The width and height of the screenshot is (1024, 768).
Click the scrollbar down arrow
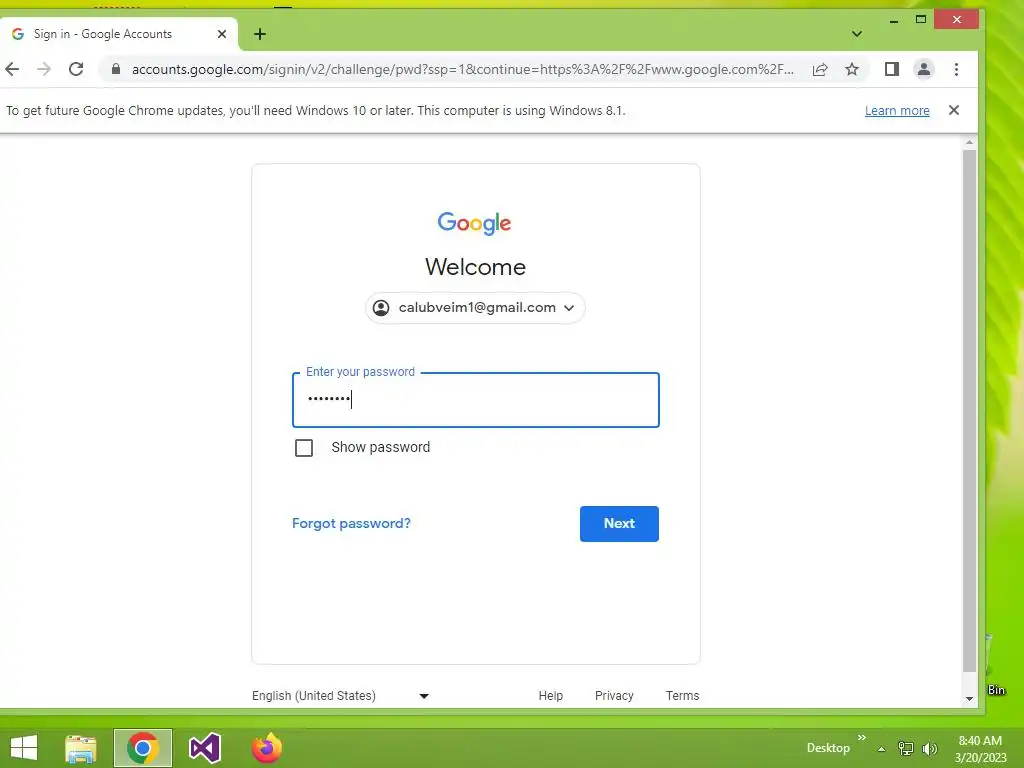[x=969, y=698]
